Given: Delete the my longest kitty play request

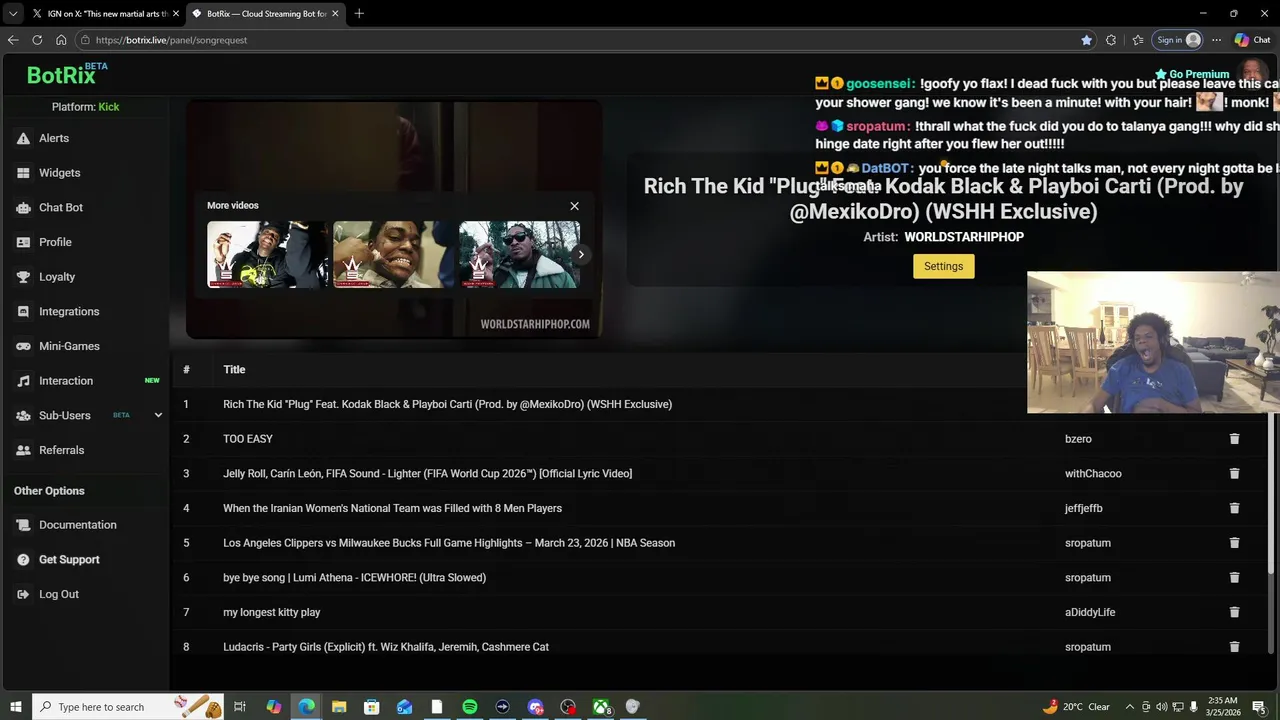Looking at the screenshot, I should tap(1234, 612).
